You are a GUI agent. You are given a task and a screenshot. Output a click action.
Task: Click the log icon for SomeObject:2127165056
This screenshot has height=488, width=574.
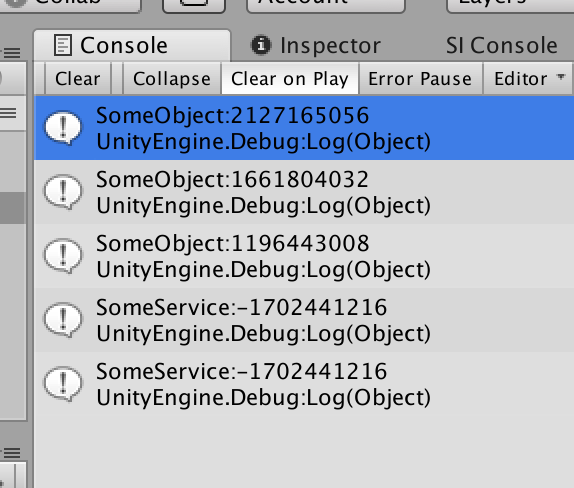click(x=63, y=128)
